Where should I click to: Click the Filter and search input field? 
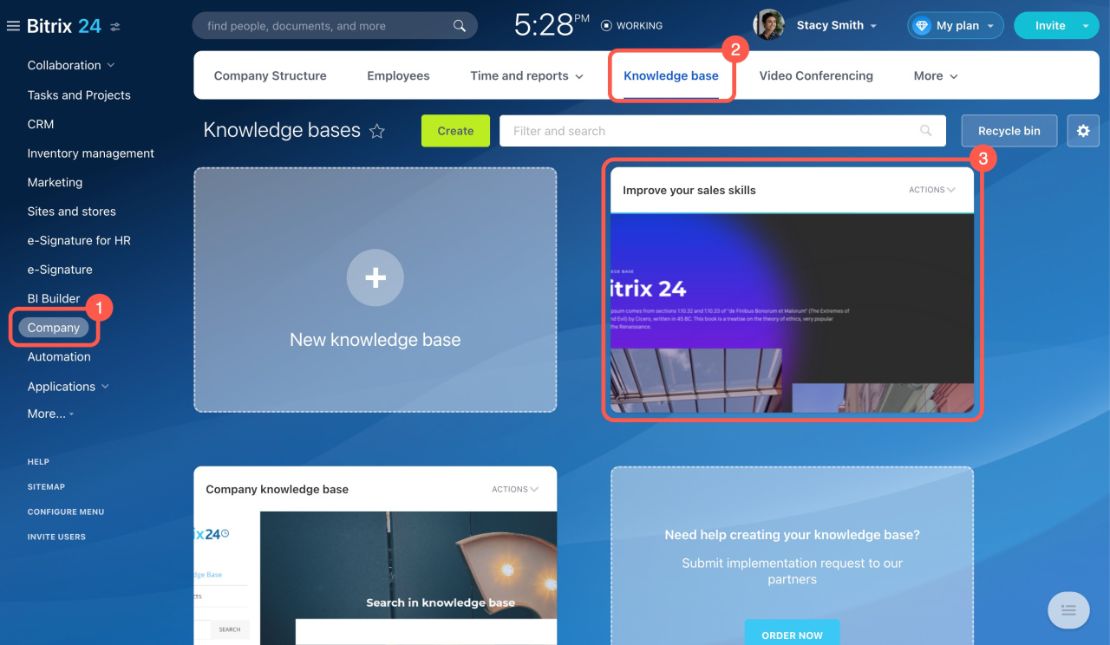coord(722,131)
